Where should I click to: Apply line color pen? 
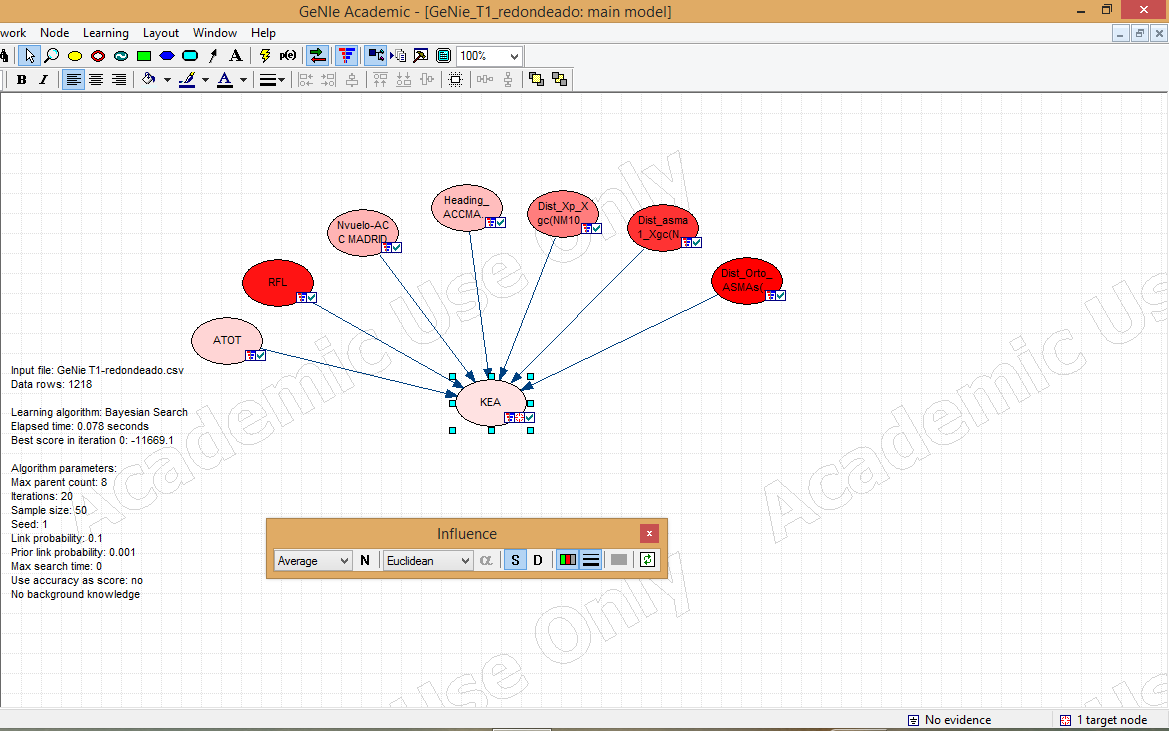(187, 80)
